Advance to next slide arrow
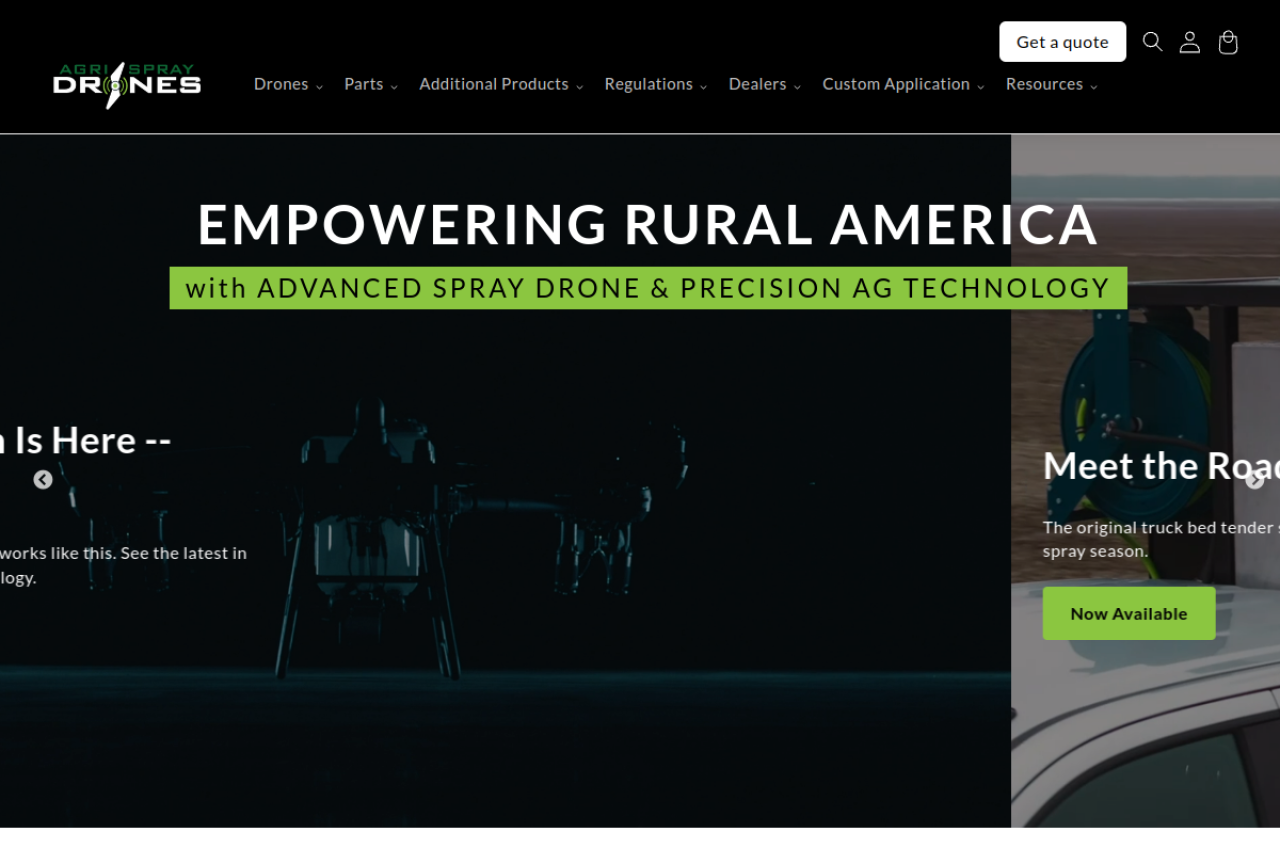1280x853 pixels. click(x=1254, y=480)
